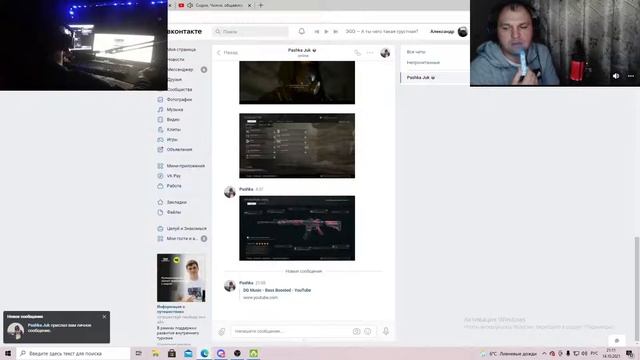Click the Игры sidebar icon
Viewport: 640px width, 360px height.
tap(160, 140)
